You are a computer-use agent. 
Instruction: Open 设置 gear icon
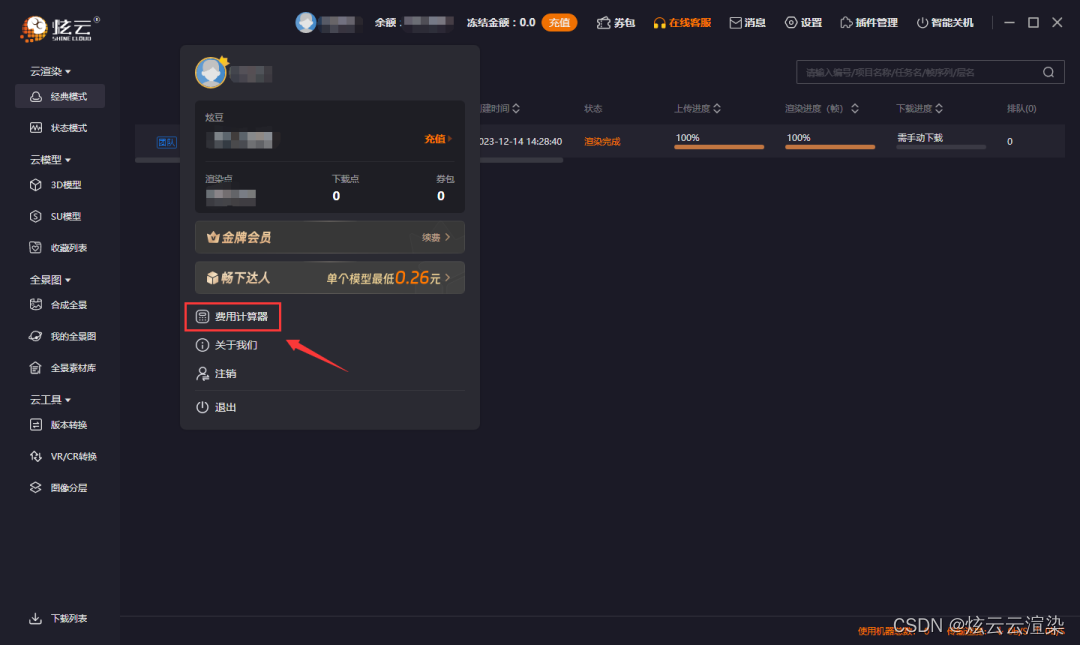click(x=791, y=23)
